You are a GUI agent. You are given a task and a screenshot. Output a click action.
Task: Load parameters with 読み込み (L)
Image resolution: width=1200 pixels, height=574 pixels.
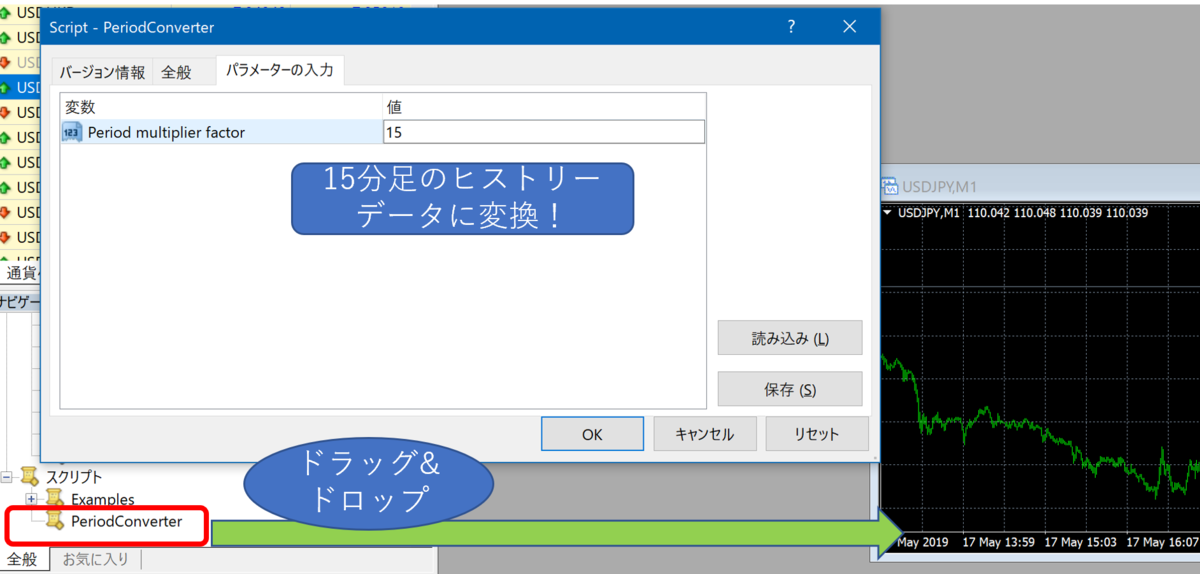[790, 338]
